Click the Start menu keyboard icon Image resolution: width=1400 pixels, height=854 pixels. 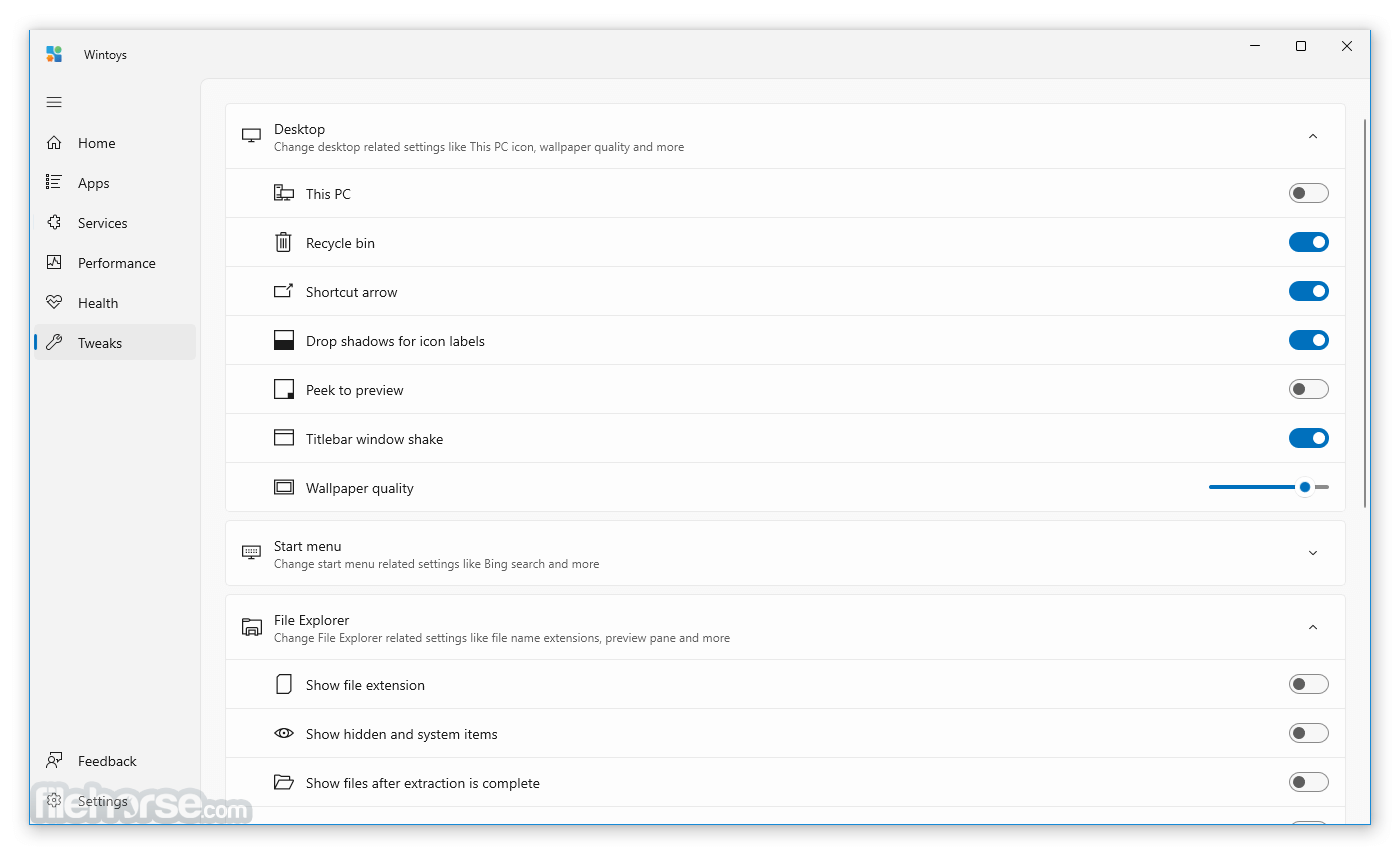251,553
